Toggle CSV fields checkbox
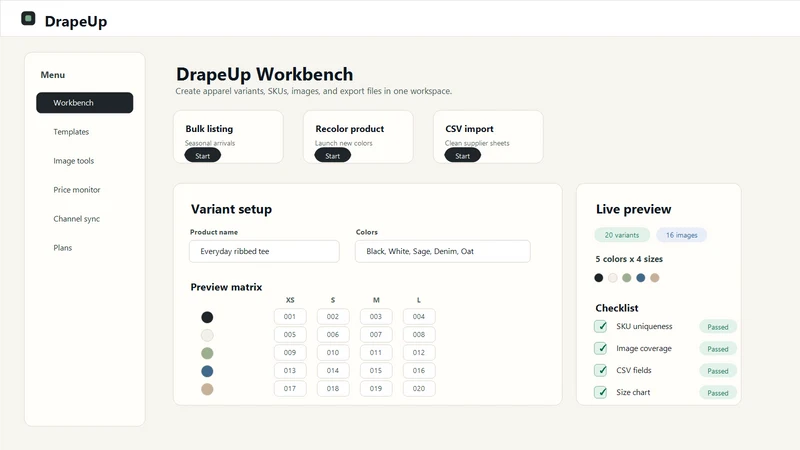The height and width of the screenshot is (450, 800). [x=601, y=370]
